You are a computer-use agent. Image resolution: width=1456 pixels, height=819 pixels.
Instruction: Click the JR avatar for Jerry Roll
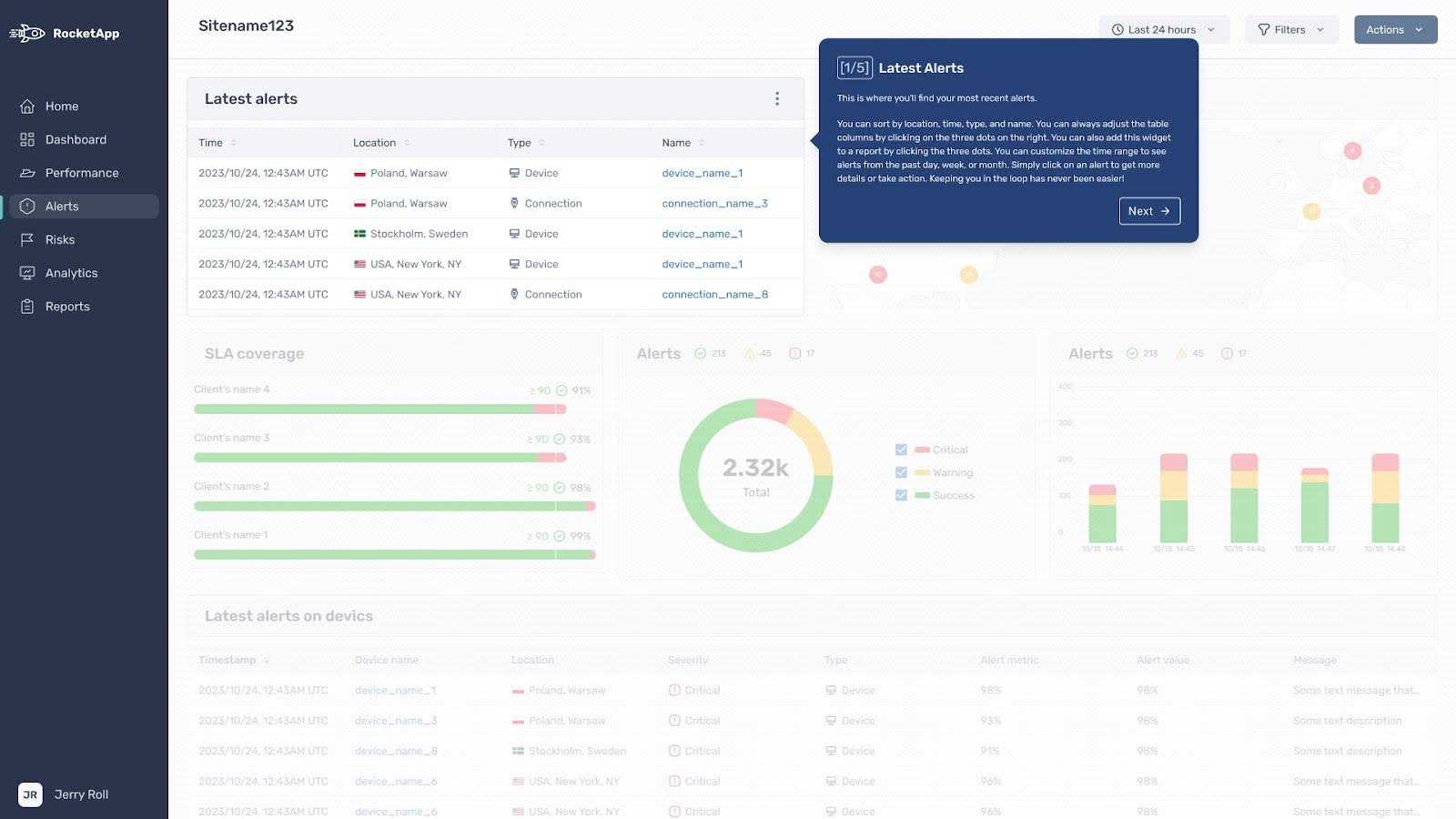click(x=30, y=794)
